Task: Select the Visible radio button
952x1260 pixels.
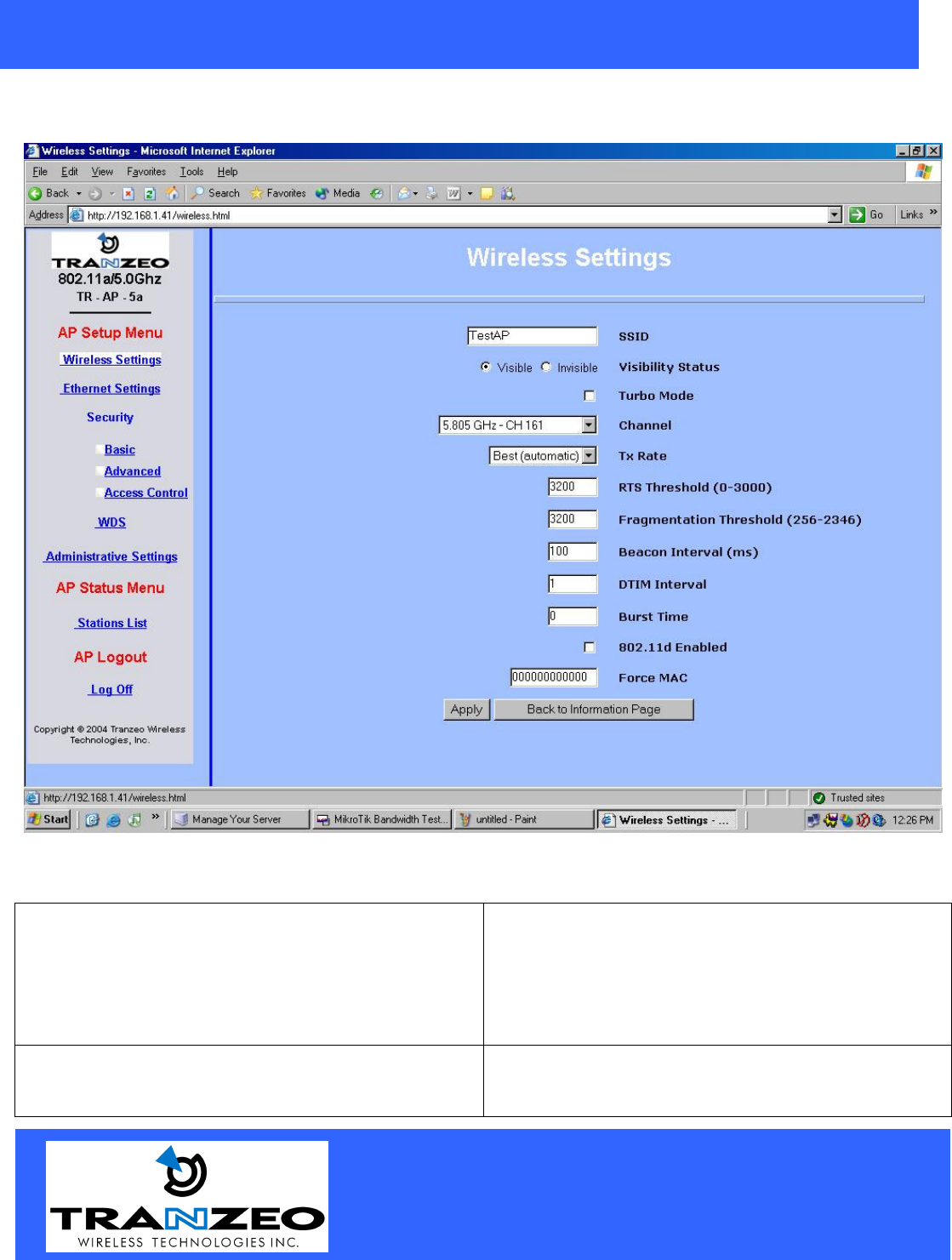Action: 486,368
